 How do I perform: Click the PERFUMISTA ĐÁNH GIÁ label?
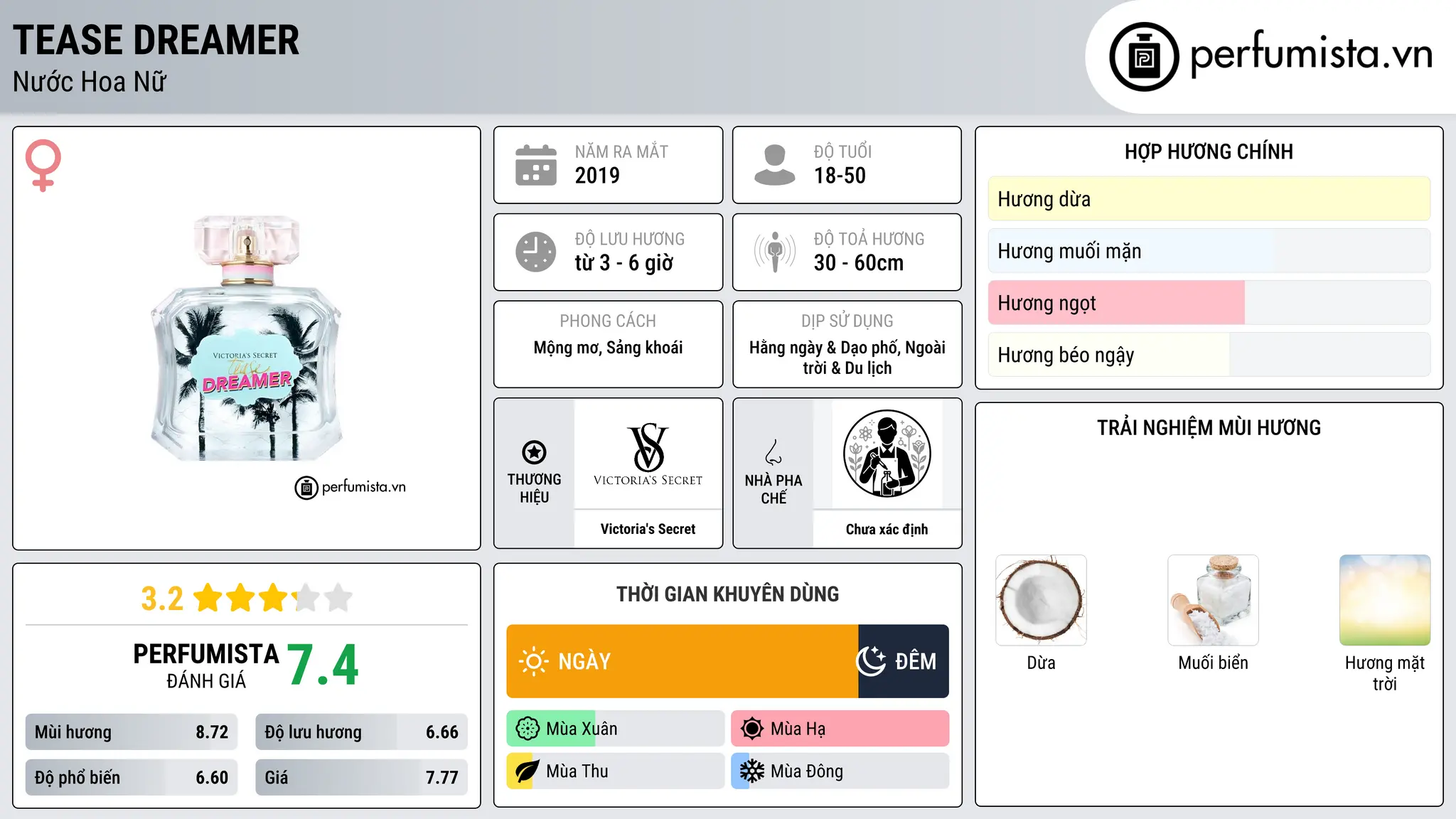click(206, 665)
